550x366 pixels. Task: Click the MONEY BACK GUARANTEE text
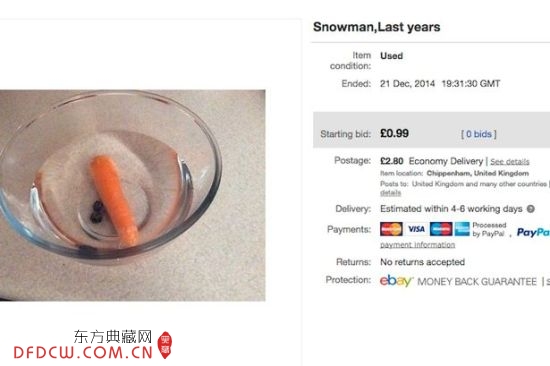pos(477,281)
